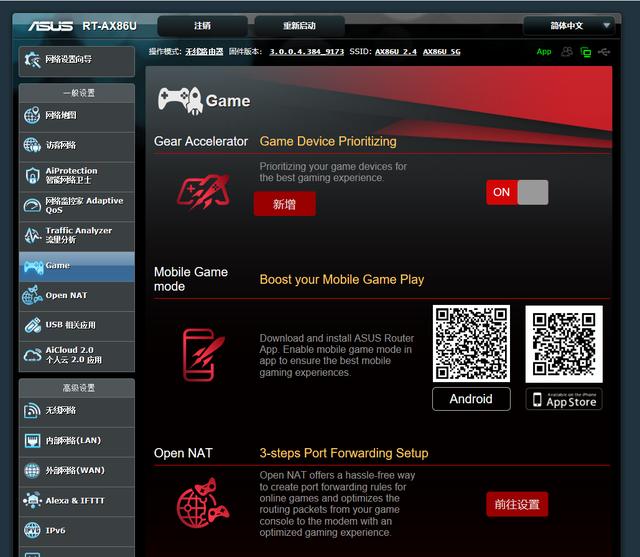Open AiProtection shield icon
The height and width of the screenshot is (557, 640).
tap(32, 175)
